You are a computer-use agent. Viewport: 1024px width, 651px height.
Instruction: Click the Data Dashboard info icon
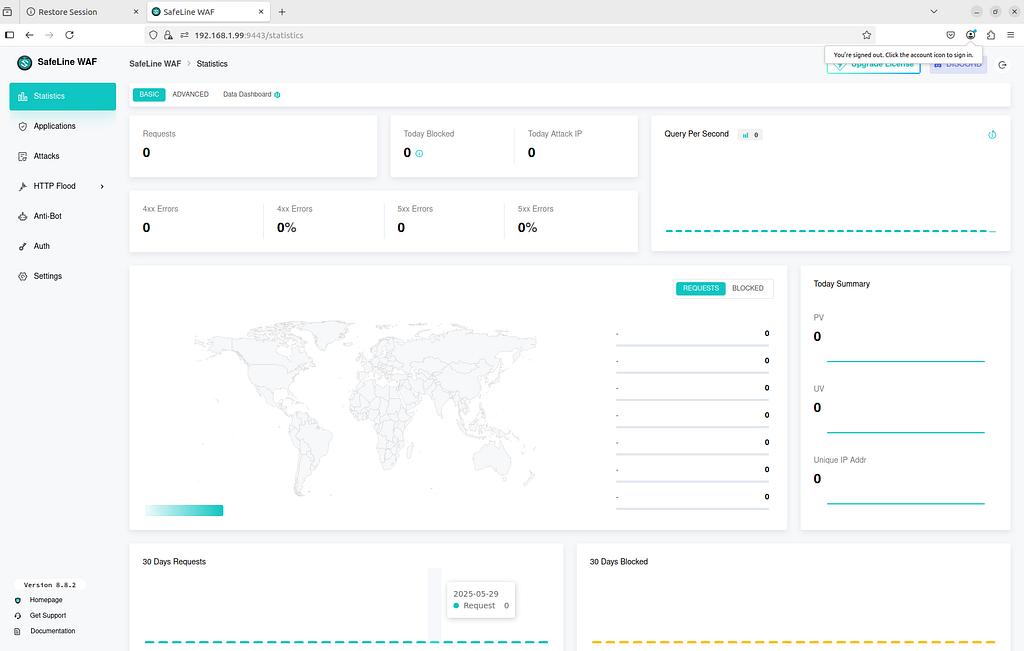pyautogui.click(x=278, y=95)
